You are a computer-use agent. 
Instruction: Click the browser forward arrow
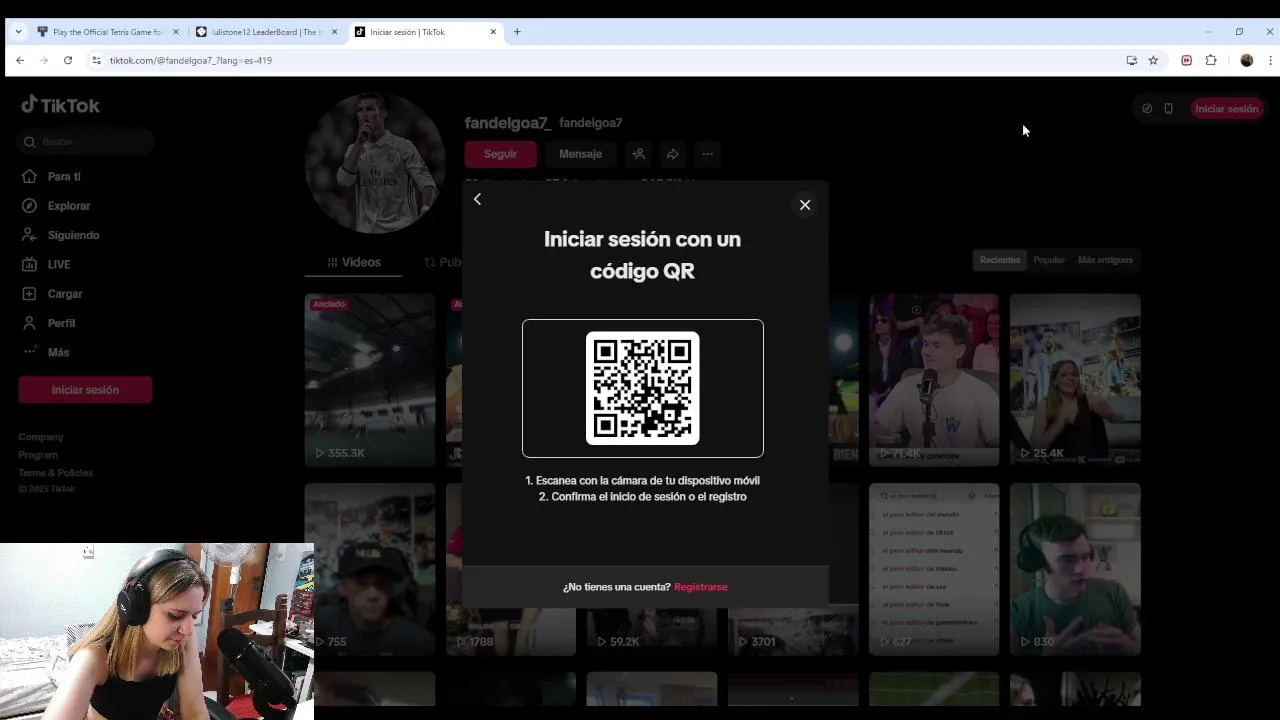(44, 60)
